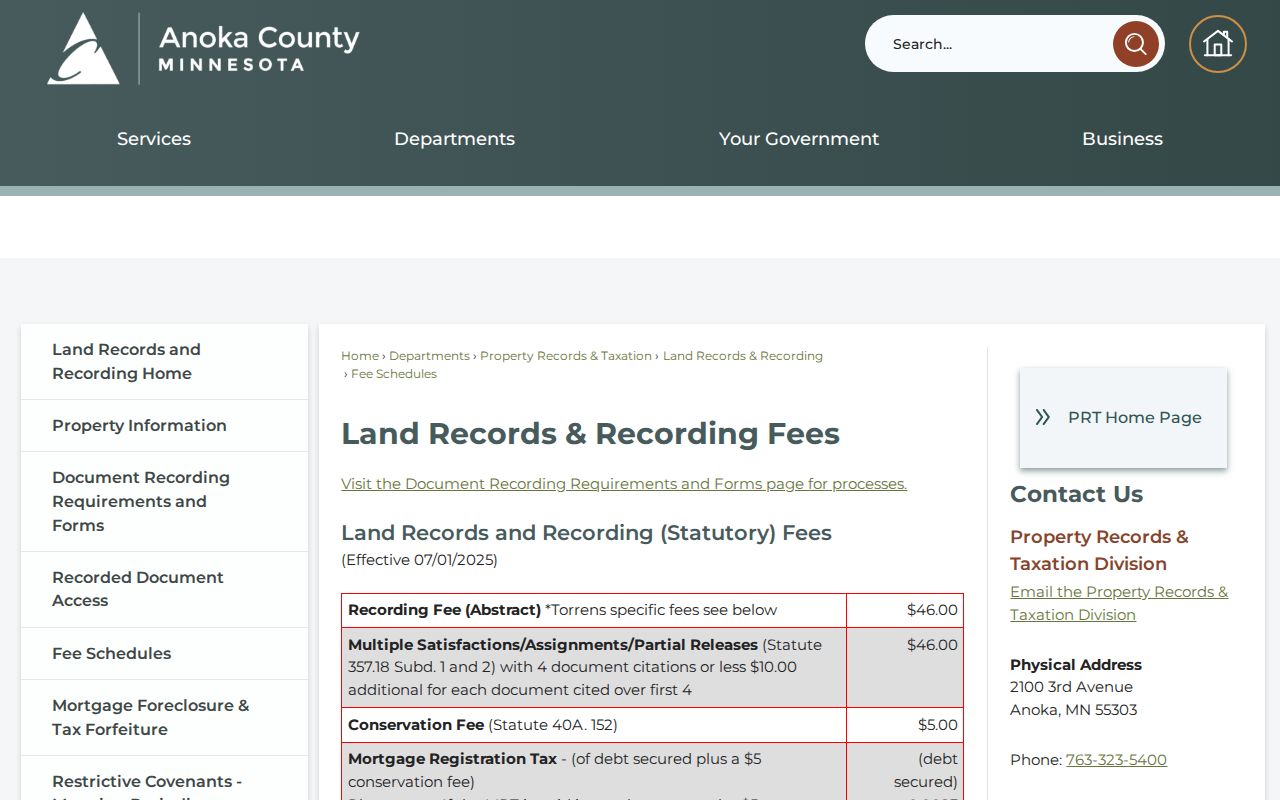Select the Land Records & Recording Fees heading
This screenshot has width=1280, height=800.
[590, 434]
